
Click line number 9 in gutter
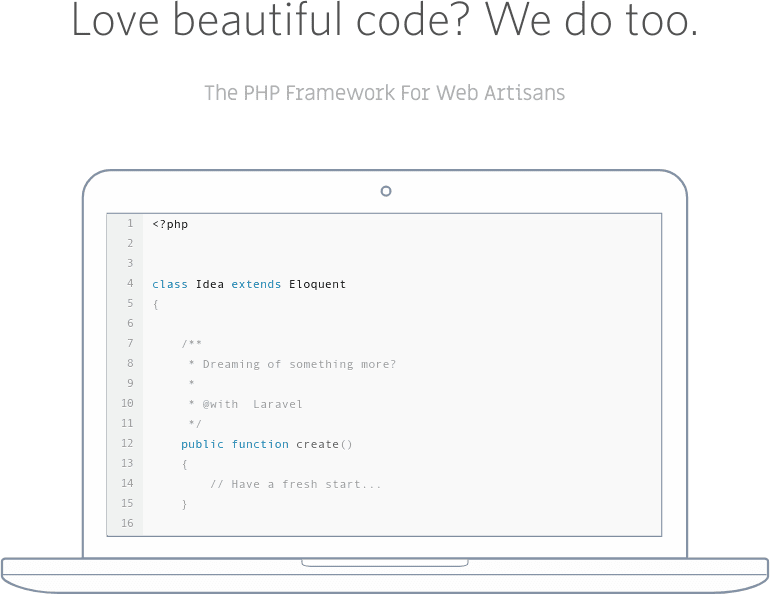(130, 383)
